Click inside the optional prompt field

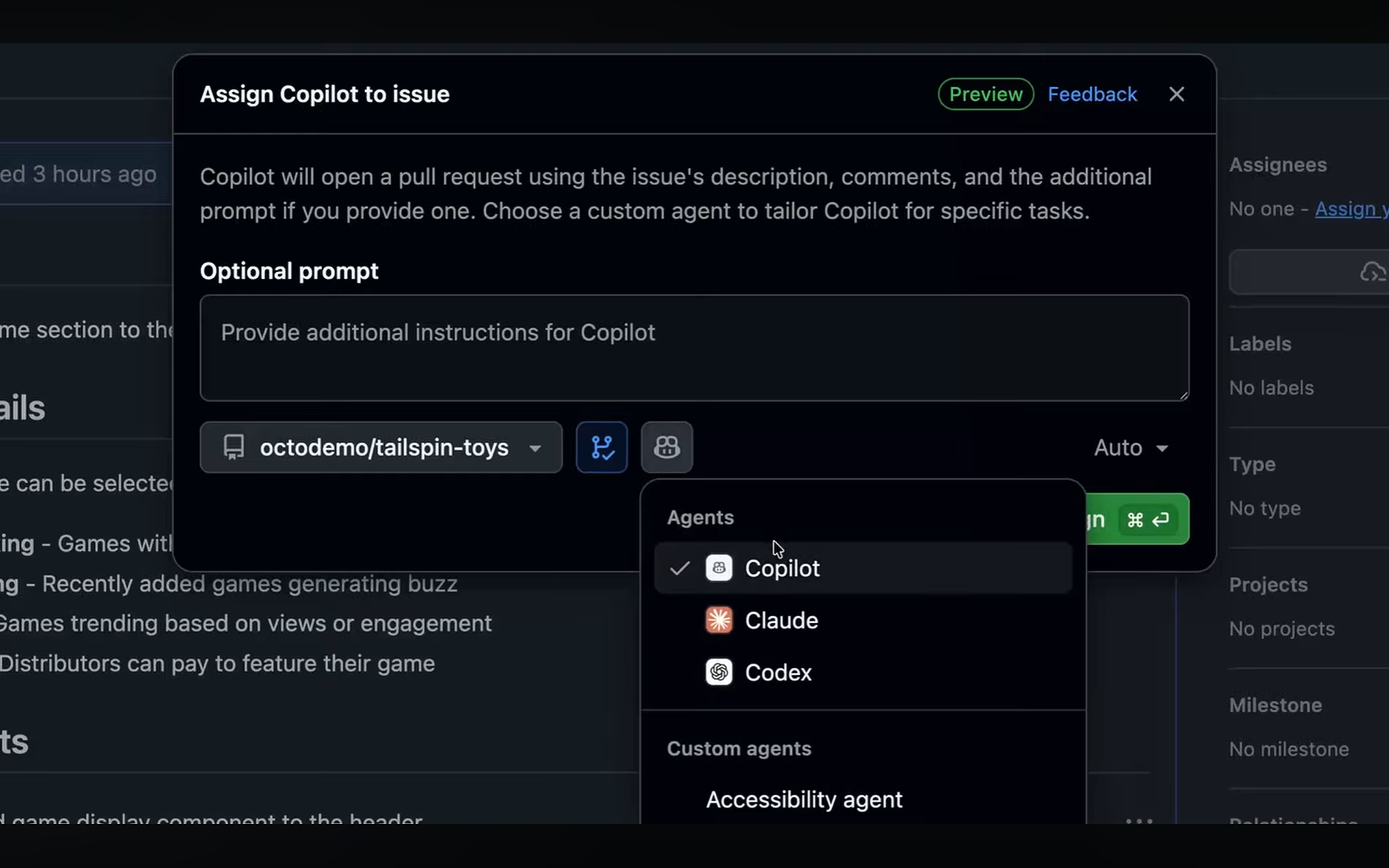coord(693,347)
